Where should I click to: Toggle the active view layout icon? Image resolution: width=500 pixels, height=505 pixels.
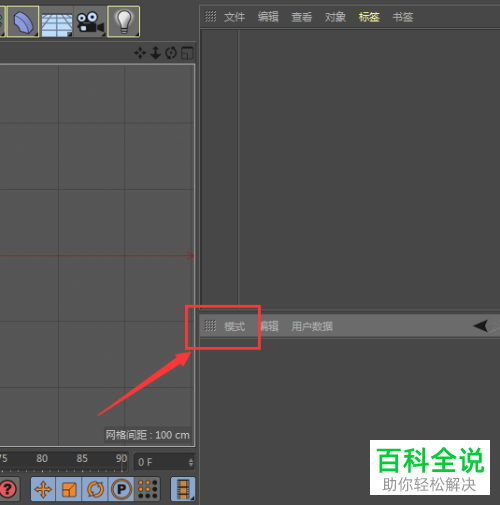click(x=187, y=53)
